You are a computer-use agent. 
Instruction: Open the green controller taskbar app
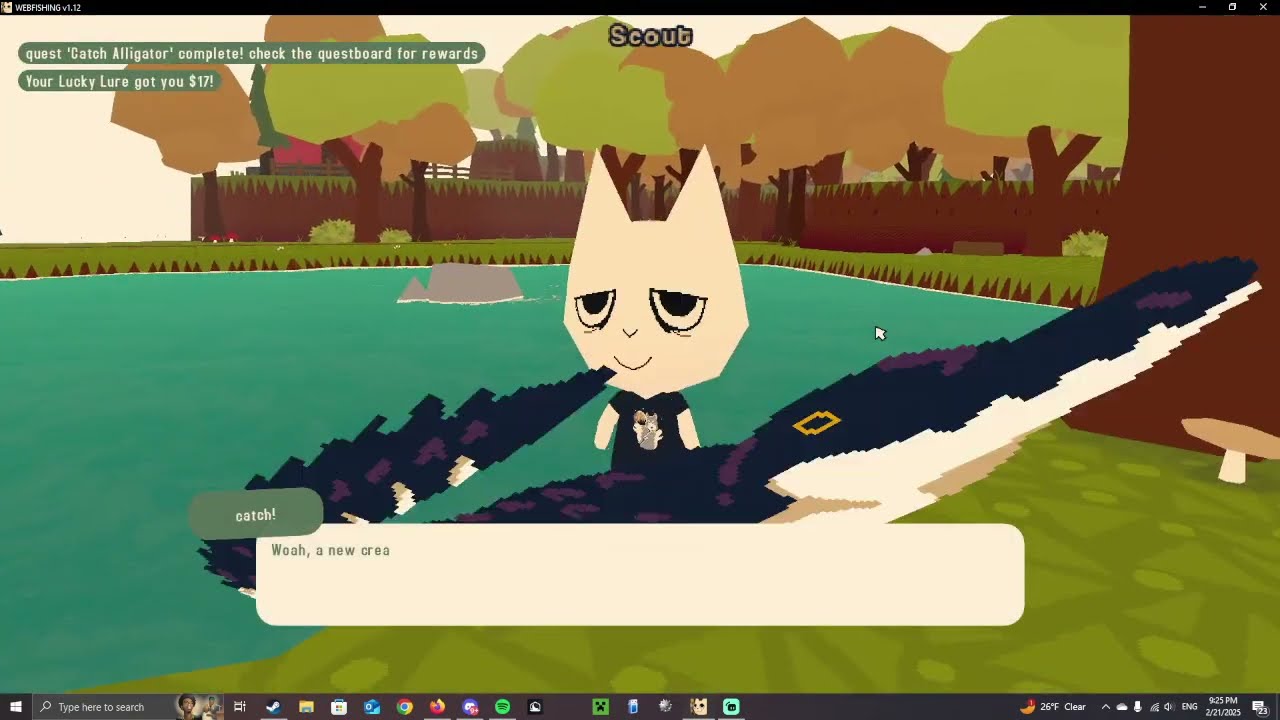pos(731,707)
